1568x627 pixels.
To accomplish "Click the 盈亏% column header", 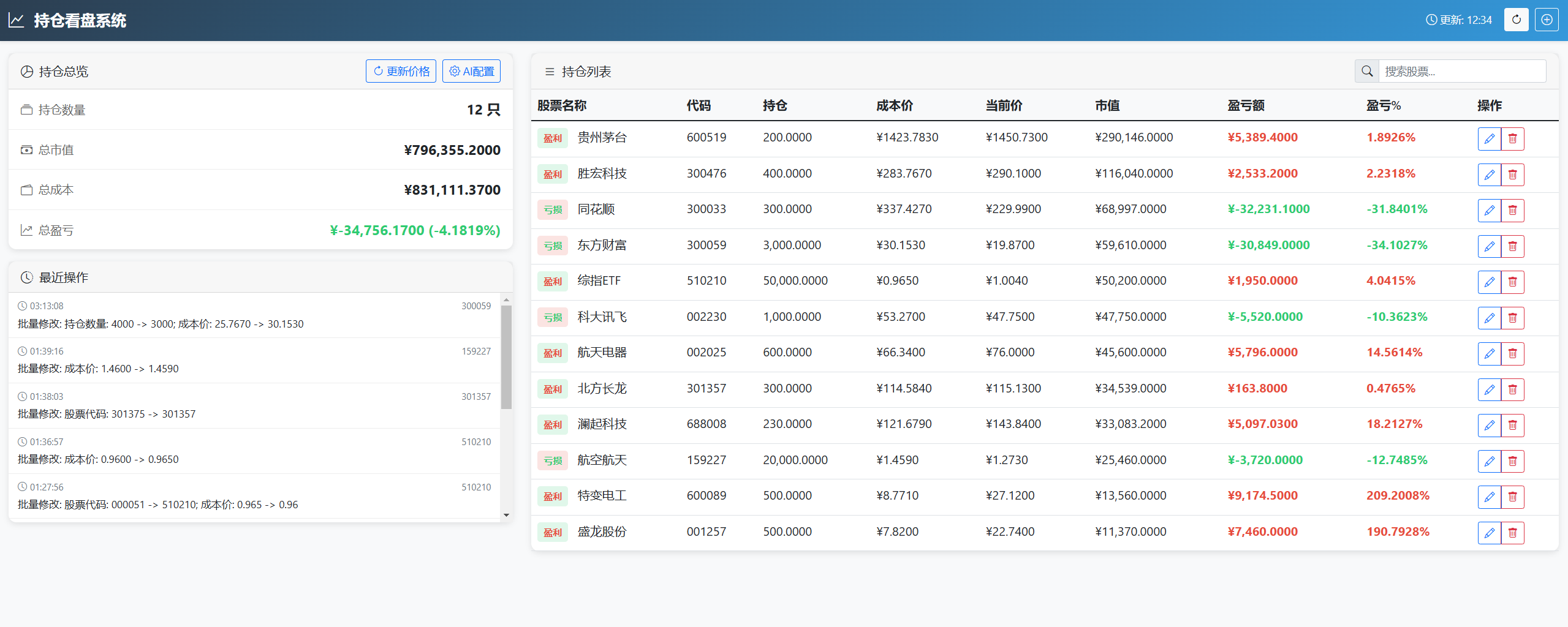I will [x=1384, y=105].
